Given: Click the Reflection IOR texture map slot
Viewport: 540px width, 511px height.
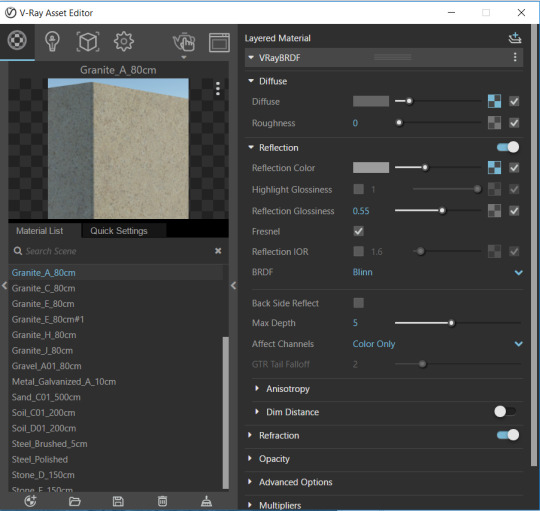Looking at the screenshot, I should (495, 251).
